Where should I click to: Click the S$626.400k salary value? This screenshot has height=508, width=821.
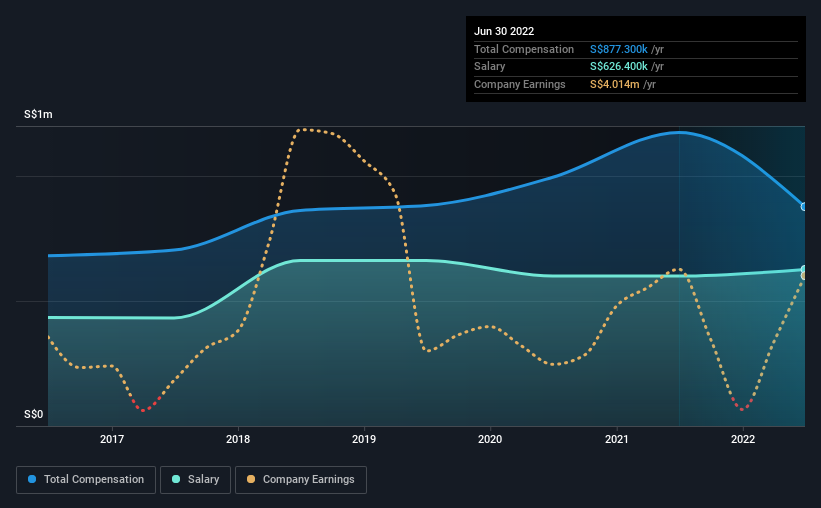click(619, 67)
